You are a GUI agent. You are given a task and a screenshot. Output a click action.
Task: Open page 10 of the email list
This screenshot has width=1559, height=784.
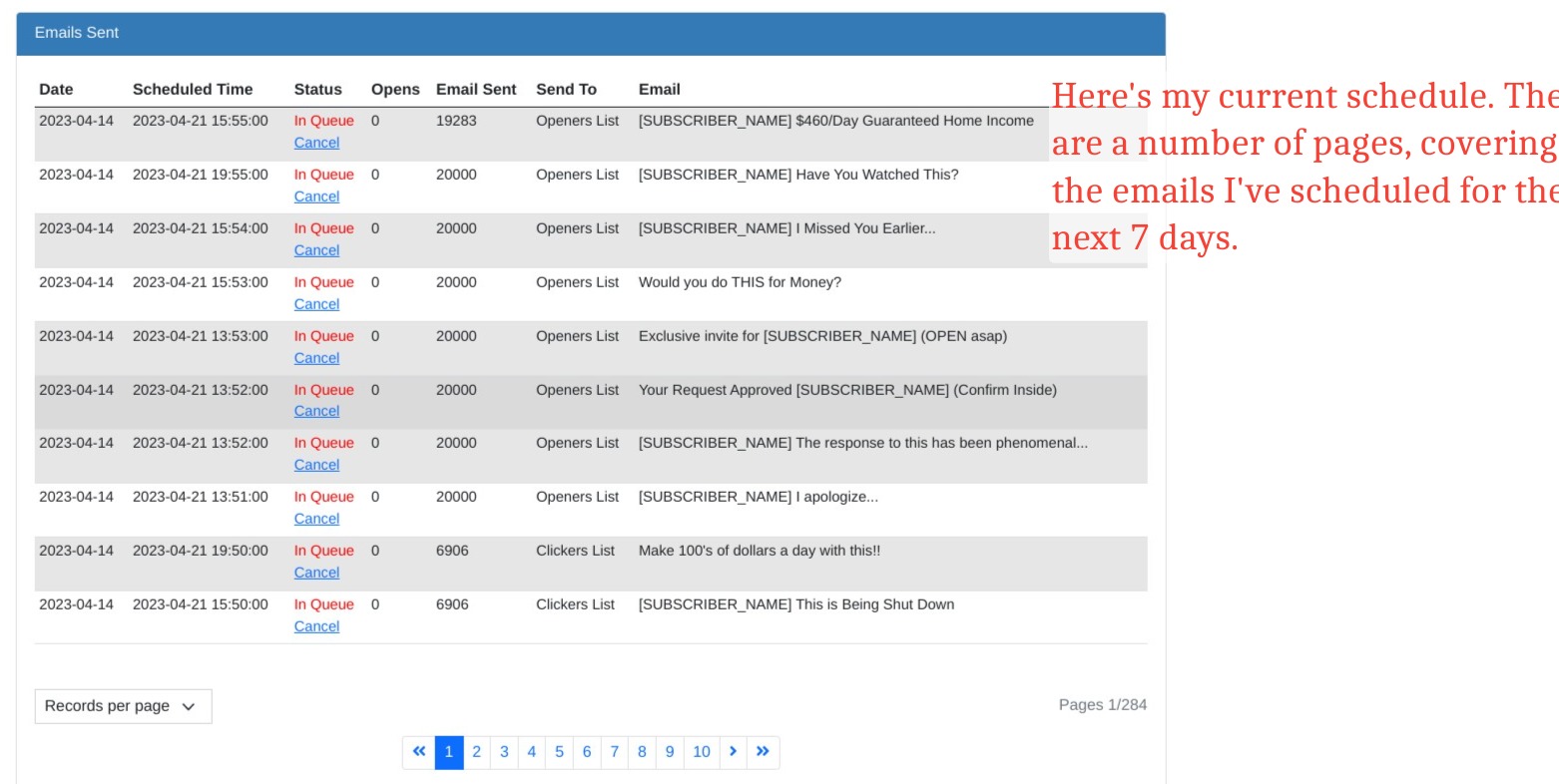(x=702, y=752)
